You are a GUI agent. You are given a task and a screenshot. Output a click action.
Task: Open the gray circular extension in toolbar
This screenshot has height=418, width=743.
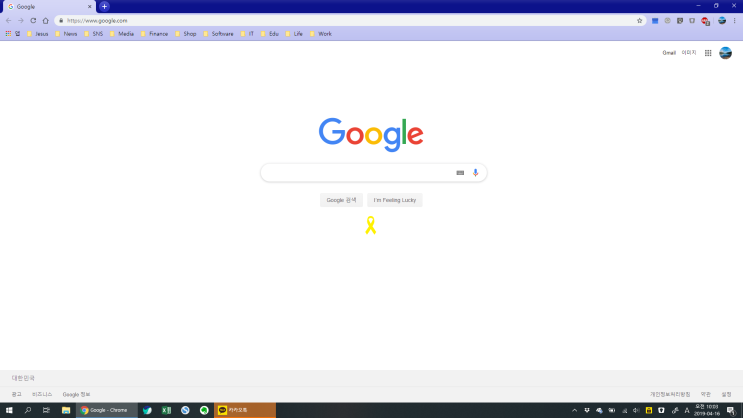tap(667, 20)
